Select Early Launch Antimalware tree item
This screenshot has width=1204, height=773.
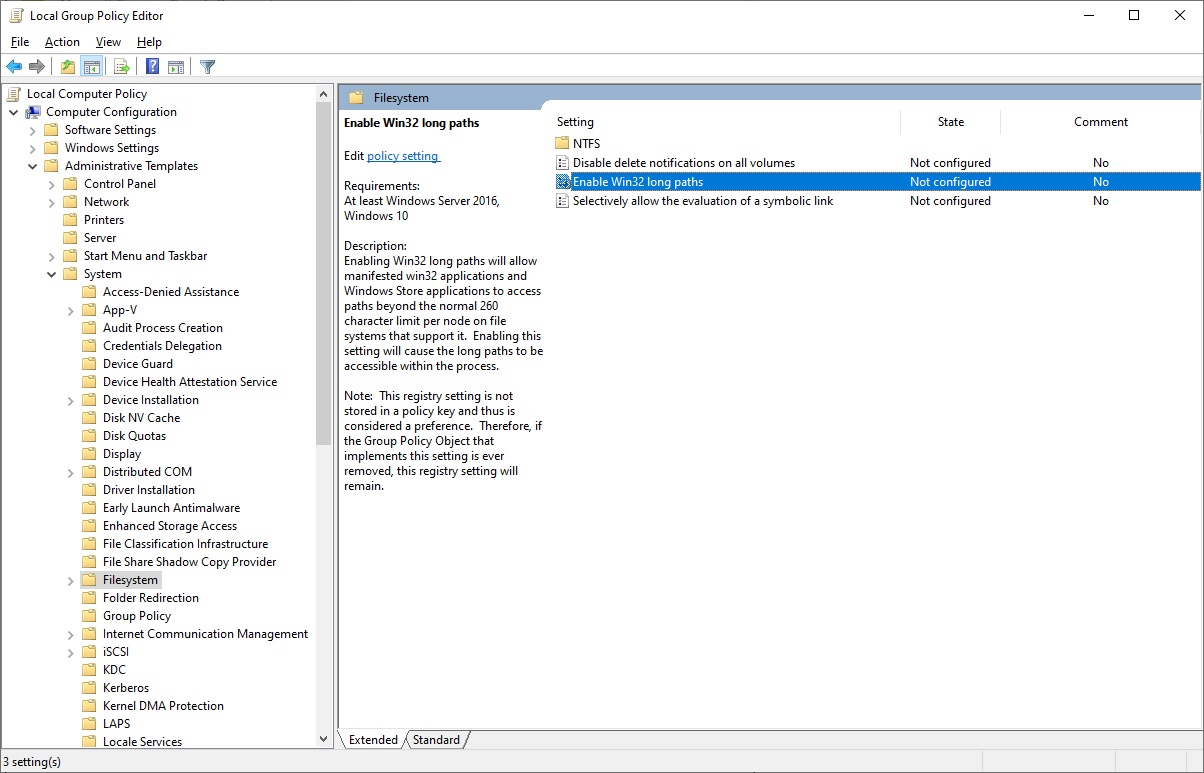(x=171, y=508)
